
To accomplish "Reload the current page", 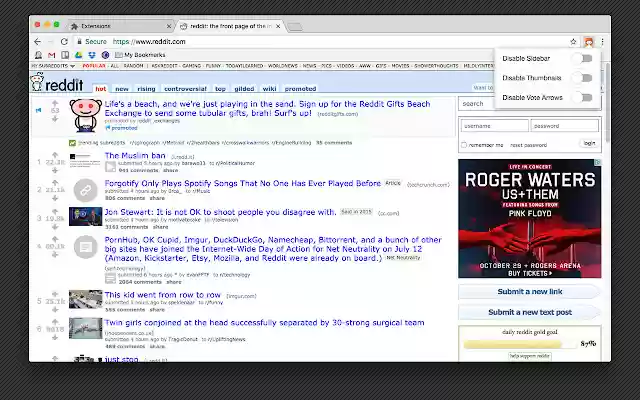I will coord(64,42).
